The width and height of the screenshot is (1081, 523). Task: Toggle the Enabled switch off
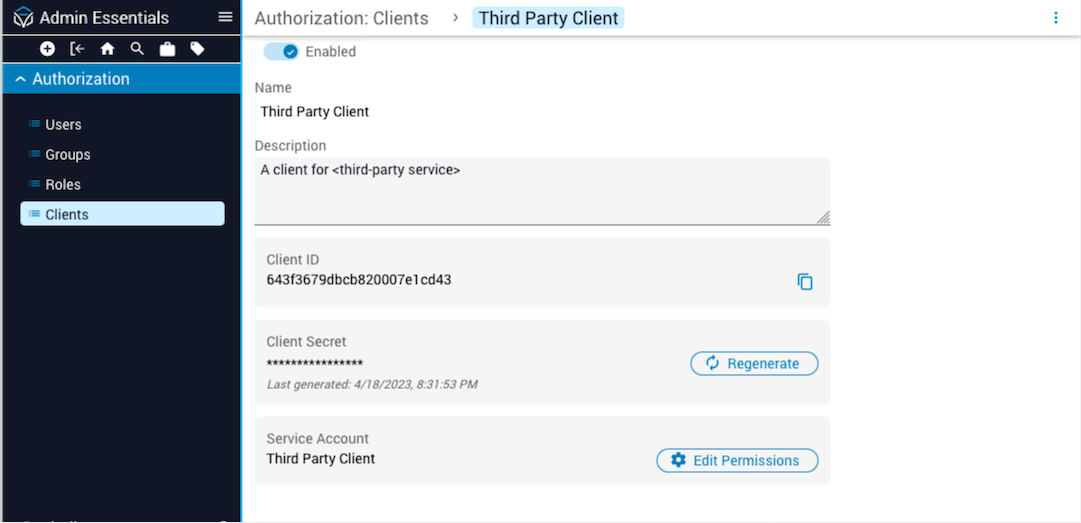pos(281,52)
